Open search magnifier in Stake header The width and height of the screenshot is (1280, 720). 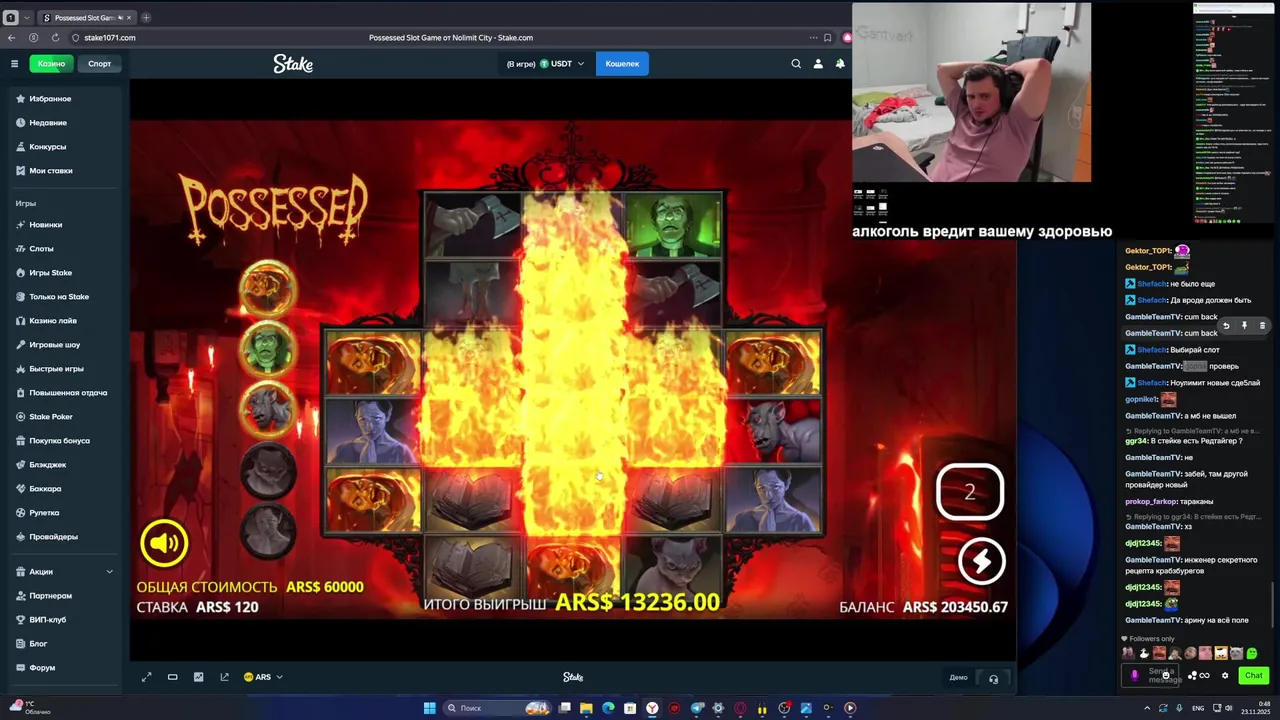click(x=796, y=64)
